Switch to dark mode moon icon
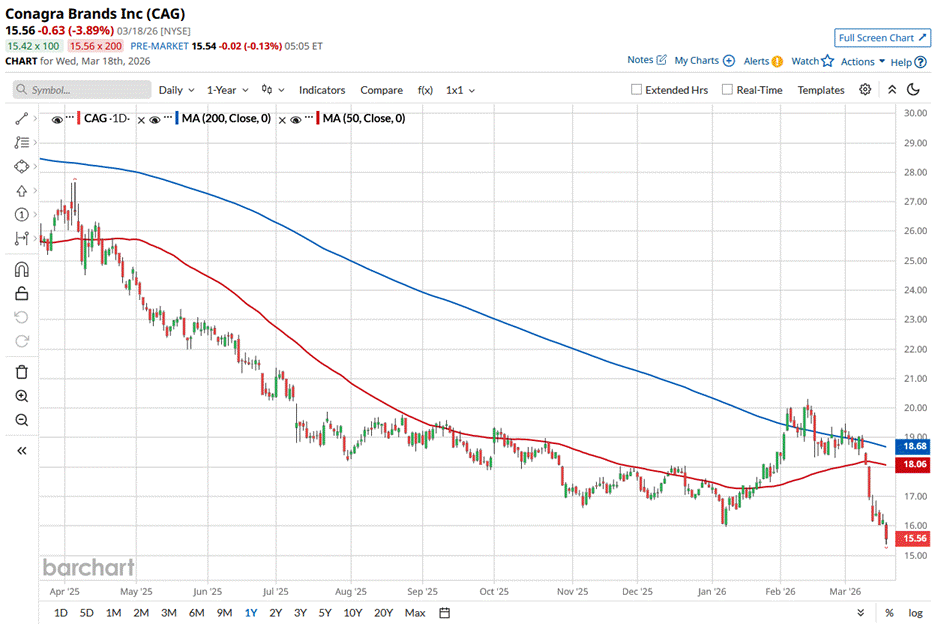The width and height of the screenshot is (935, 624). pos(913,89)
